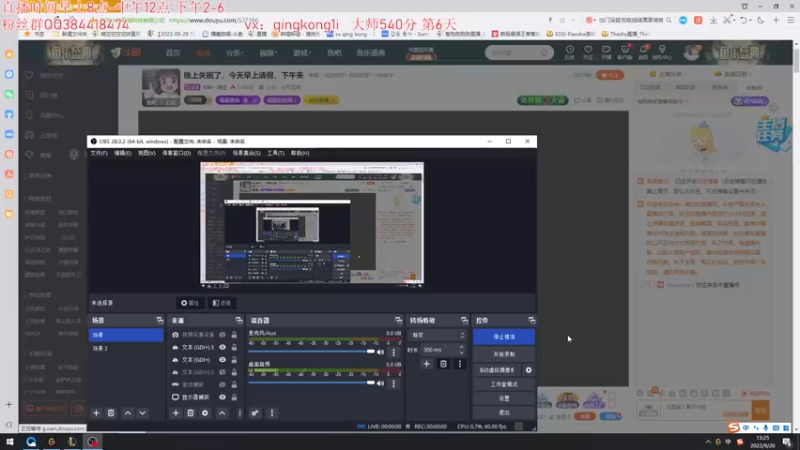Open transition properties dots menu

pyautogui.click(x=460, y=364)
